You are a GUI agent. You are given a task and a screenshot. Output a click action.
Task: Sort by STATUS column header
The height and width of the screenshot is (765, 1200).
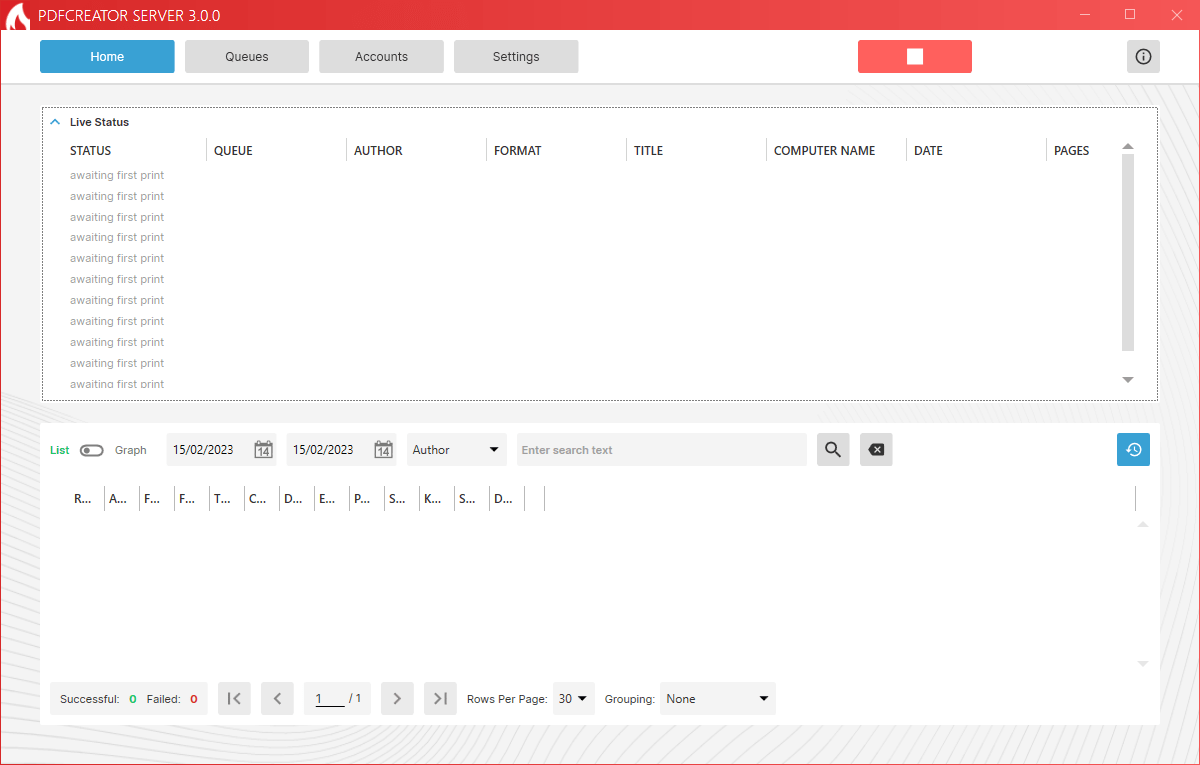coord(90,151)
